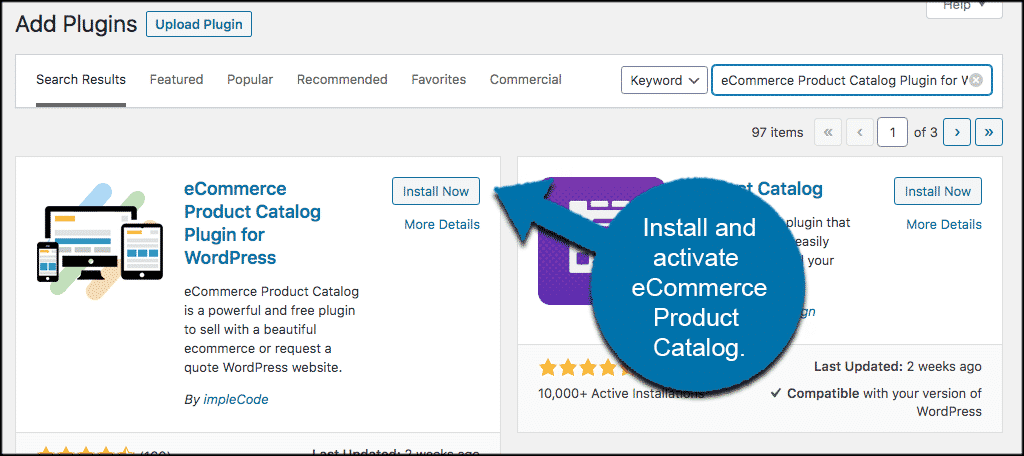Switch to the Search Results tab
Image resolution: width=1024 pixels, height=456 pixels.
(x=81, y=80)
